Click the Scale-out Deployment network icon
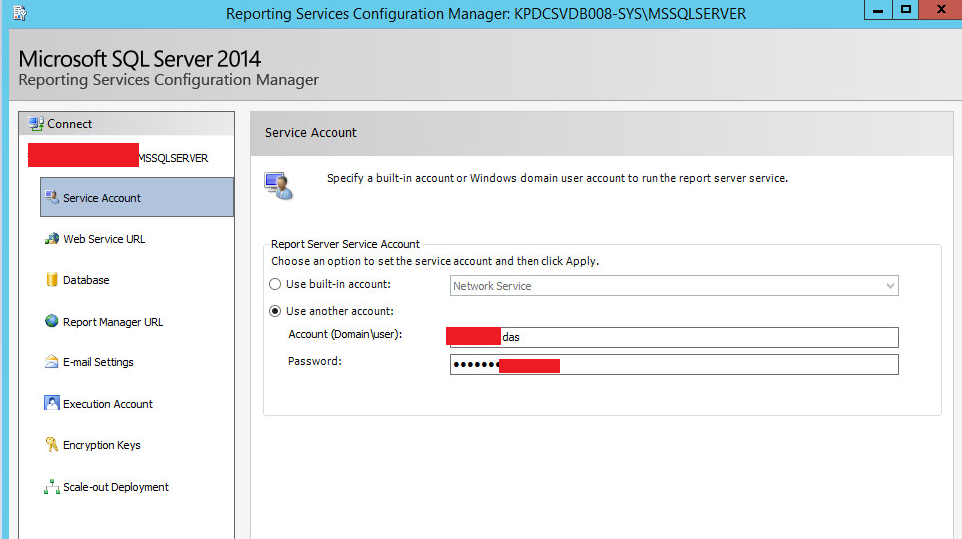The height and width of the screenshot is (539, 962). point(52,486)
